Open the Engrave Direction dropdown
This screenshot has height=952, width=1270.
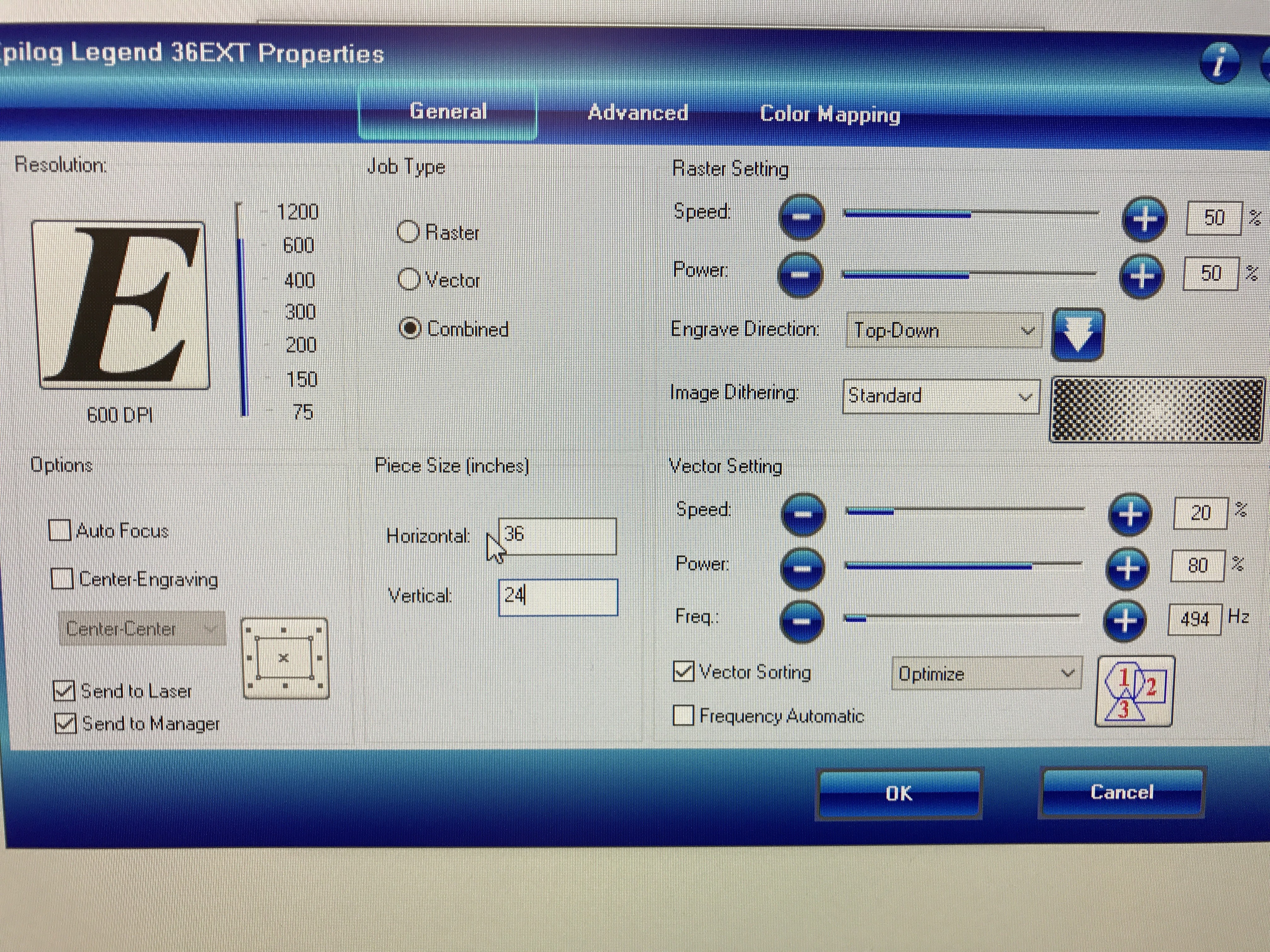(943, 331)
